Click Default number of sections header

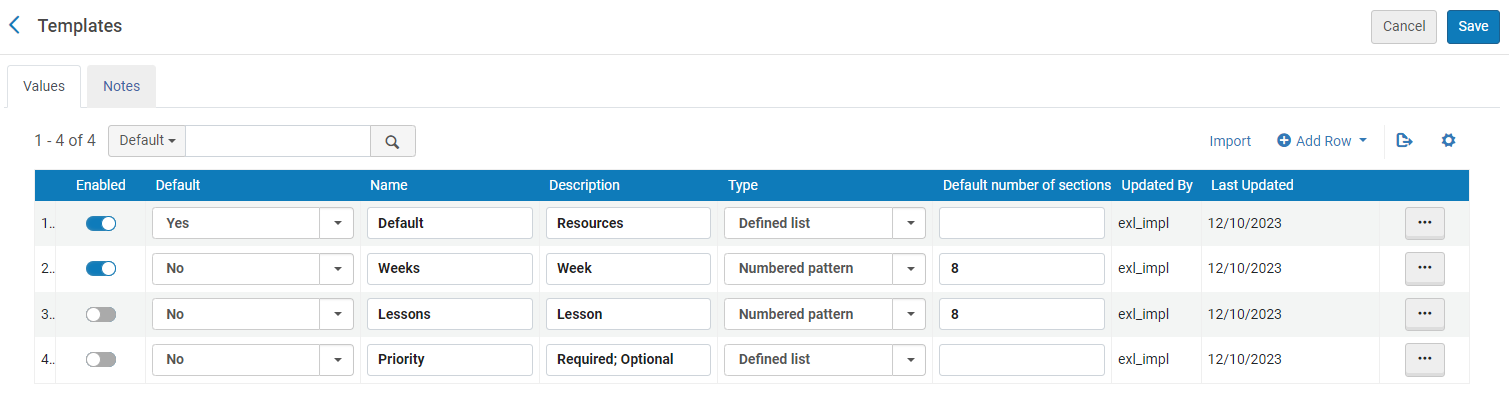click(1027, 185)
